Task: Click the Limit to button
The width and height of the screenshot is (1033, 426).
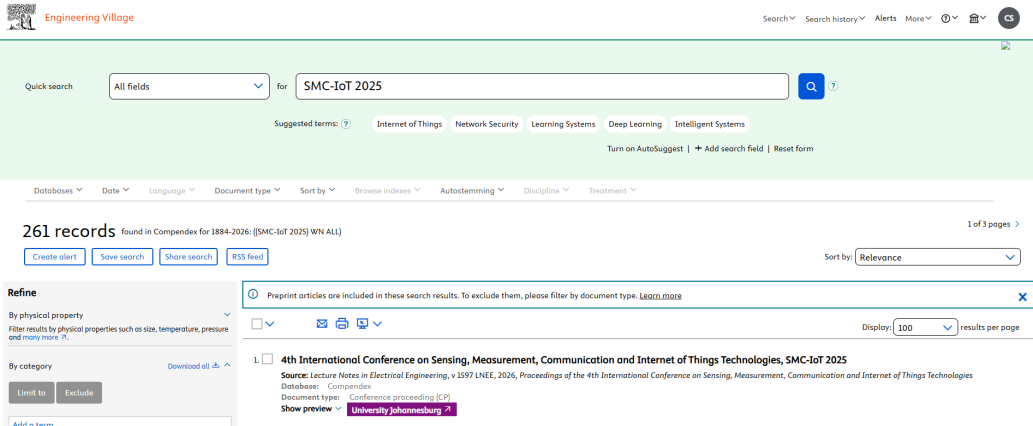Action: coord(32,392)
